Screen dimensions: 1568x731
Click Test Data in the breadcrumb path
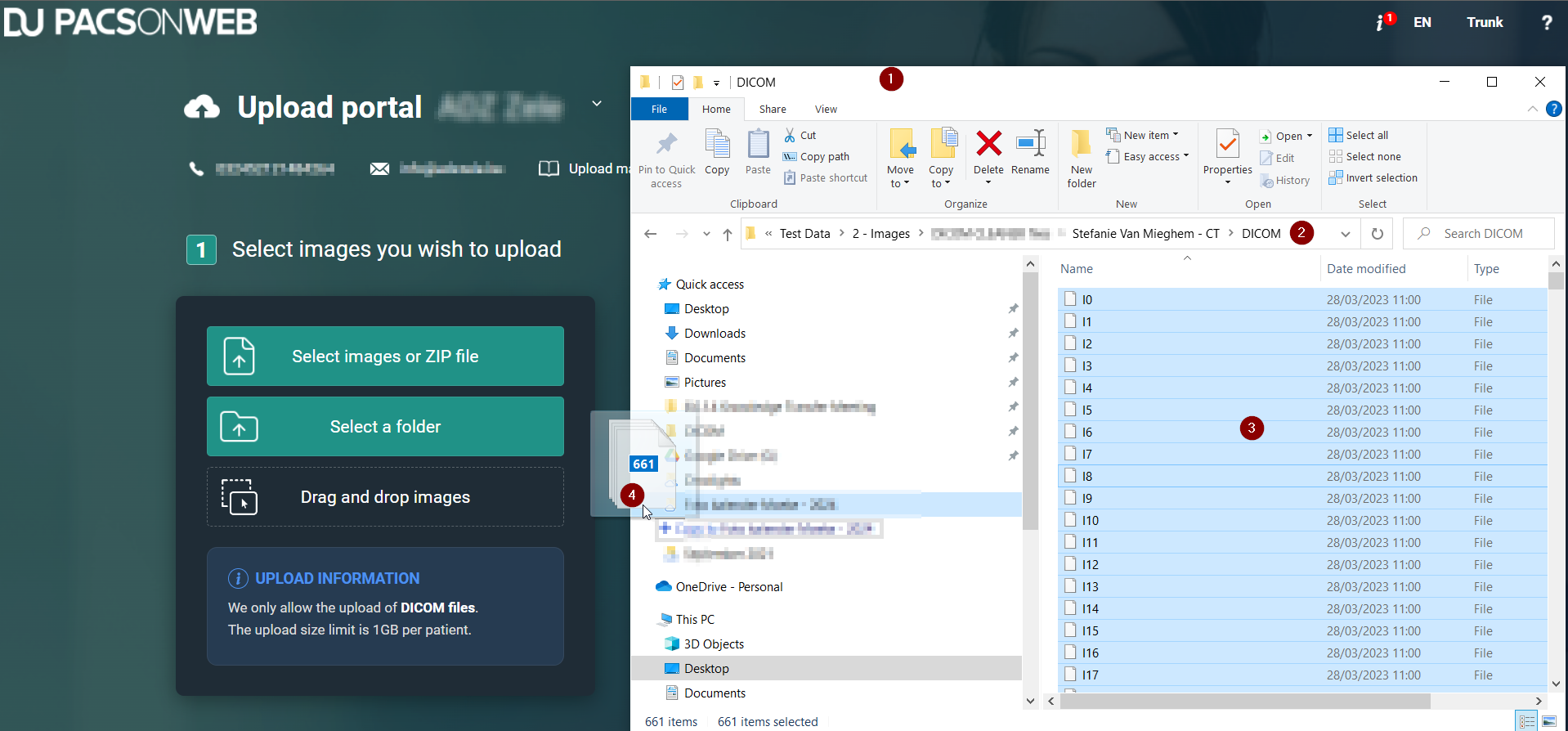point(804,234)
